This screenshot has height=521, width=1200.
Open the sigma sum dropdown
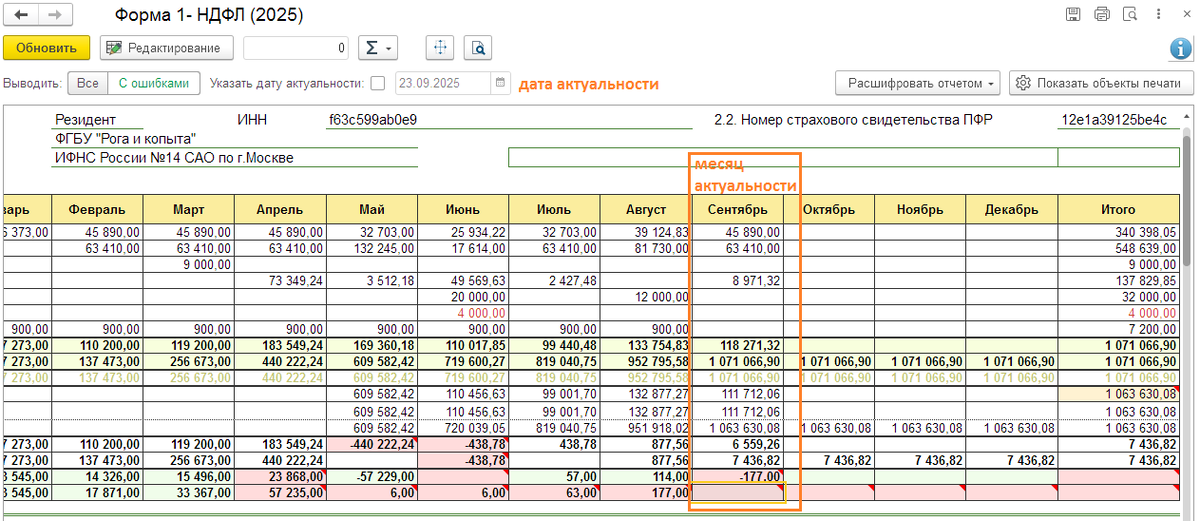click(x=378, y=47)
